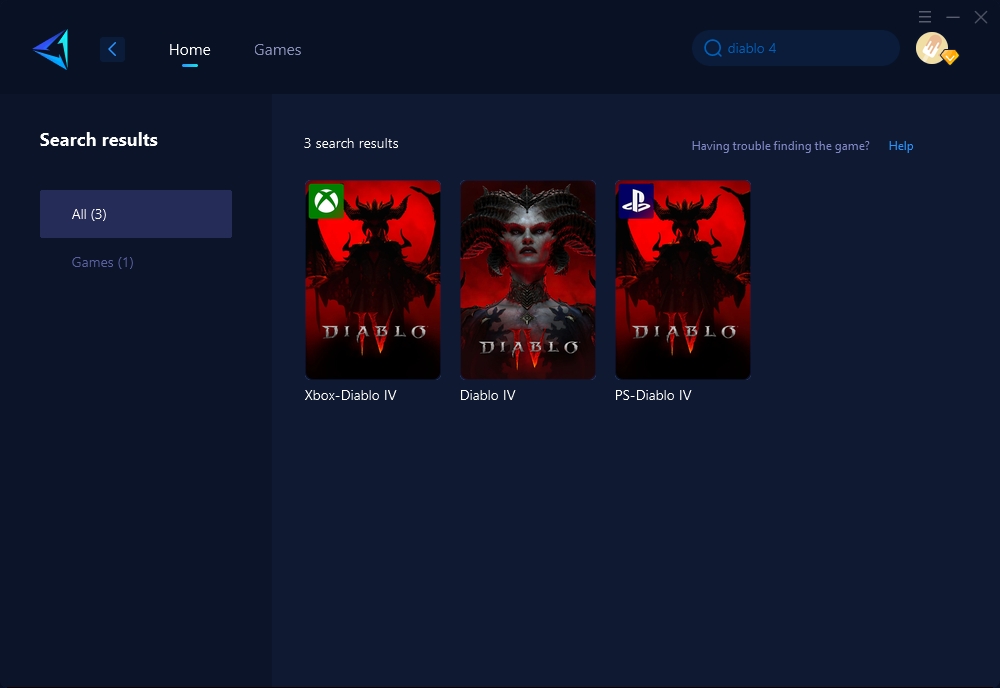Open the user profile avatar
The height and width of the screenshot is (688, 1000).
(932, 48)
